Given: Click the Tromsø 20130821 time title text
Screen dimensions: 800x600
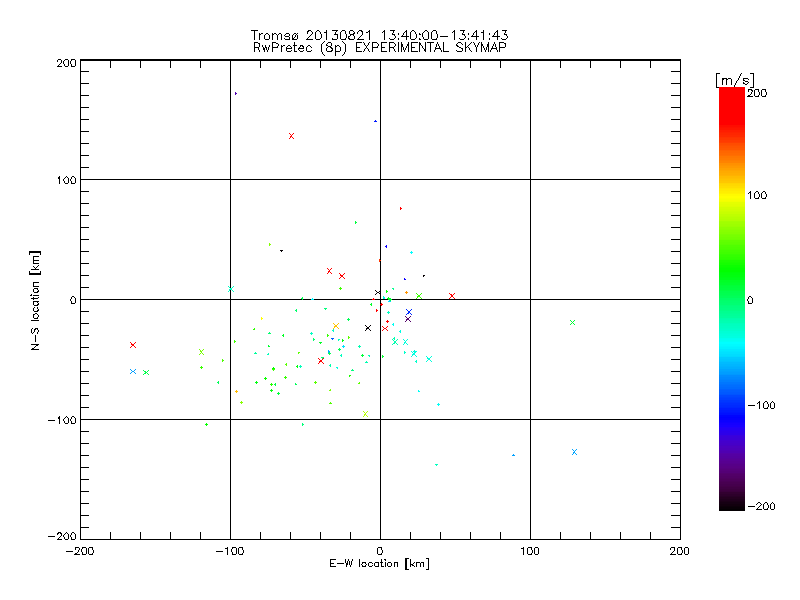Looking at the screenshot, I should coord(379,35).
